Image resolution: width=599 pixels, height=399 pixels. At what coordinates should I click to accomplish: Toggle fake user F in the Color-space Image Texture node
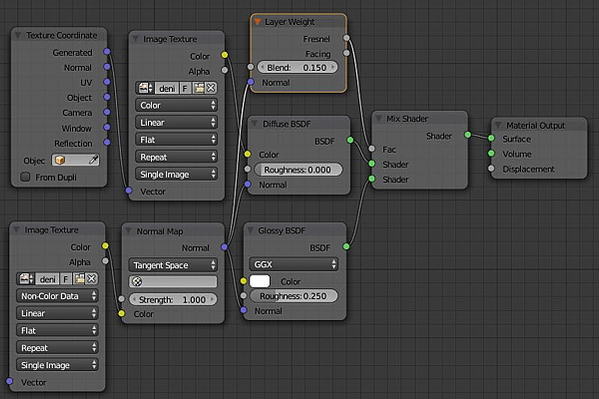click(x=185, y=88)
